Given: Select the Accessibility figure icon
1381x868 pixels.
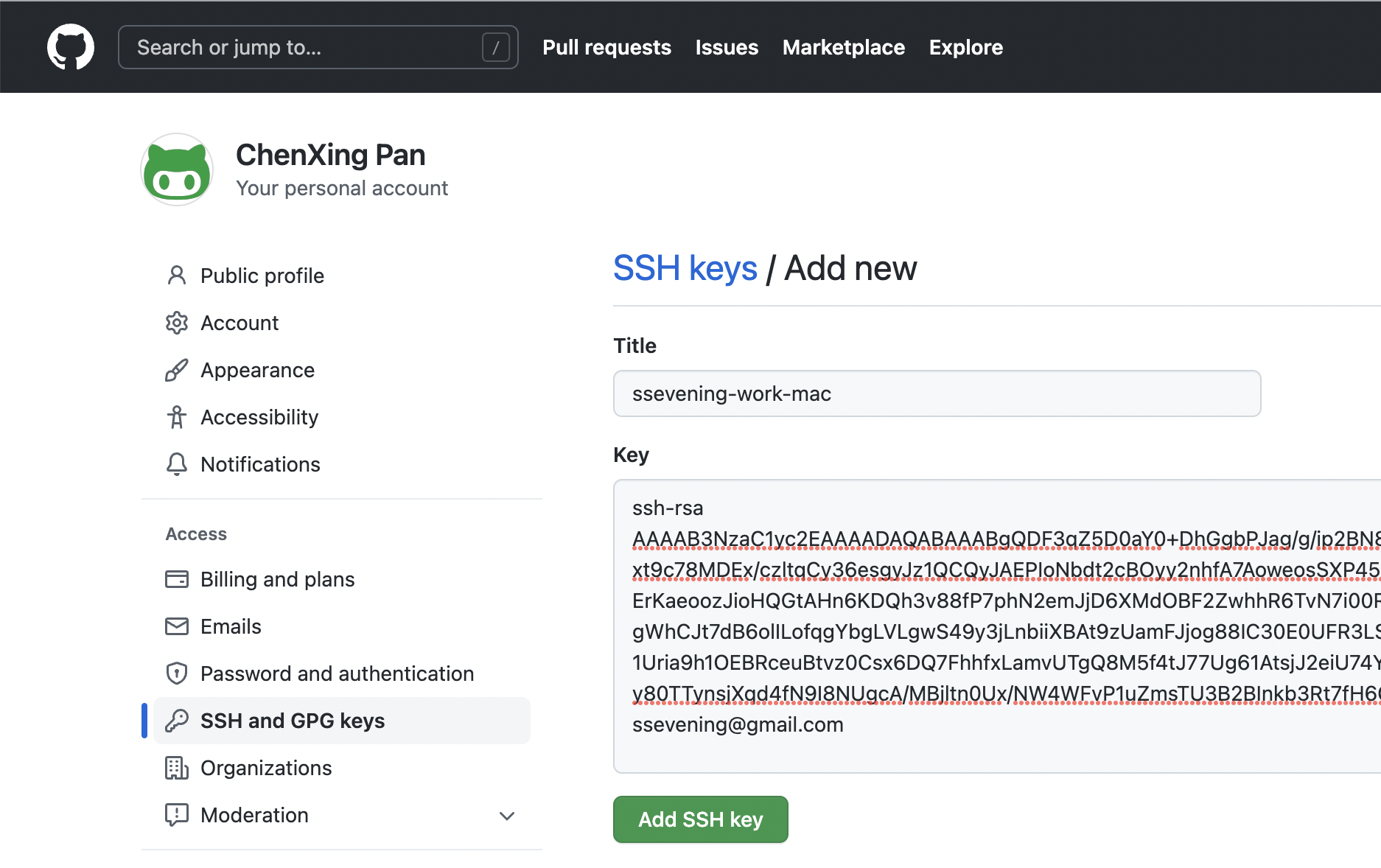Looking at the screenshot, I should tap(177, 417).
